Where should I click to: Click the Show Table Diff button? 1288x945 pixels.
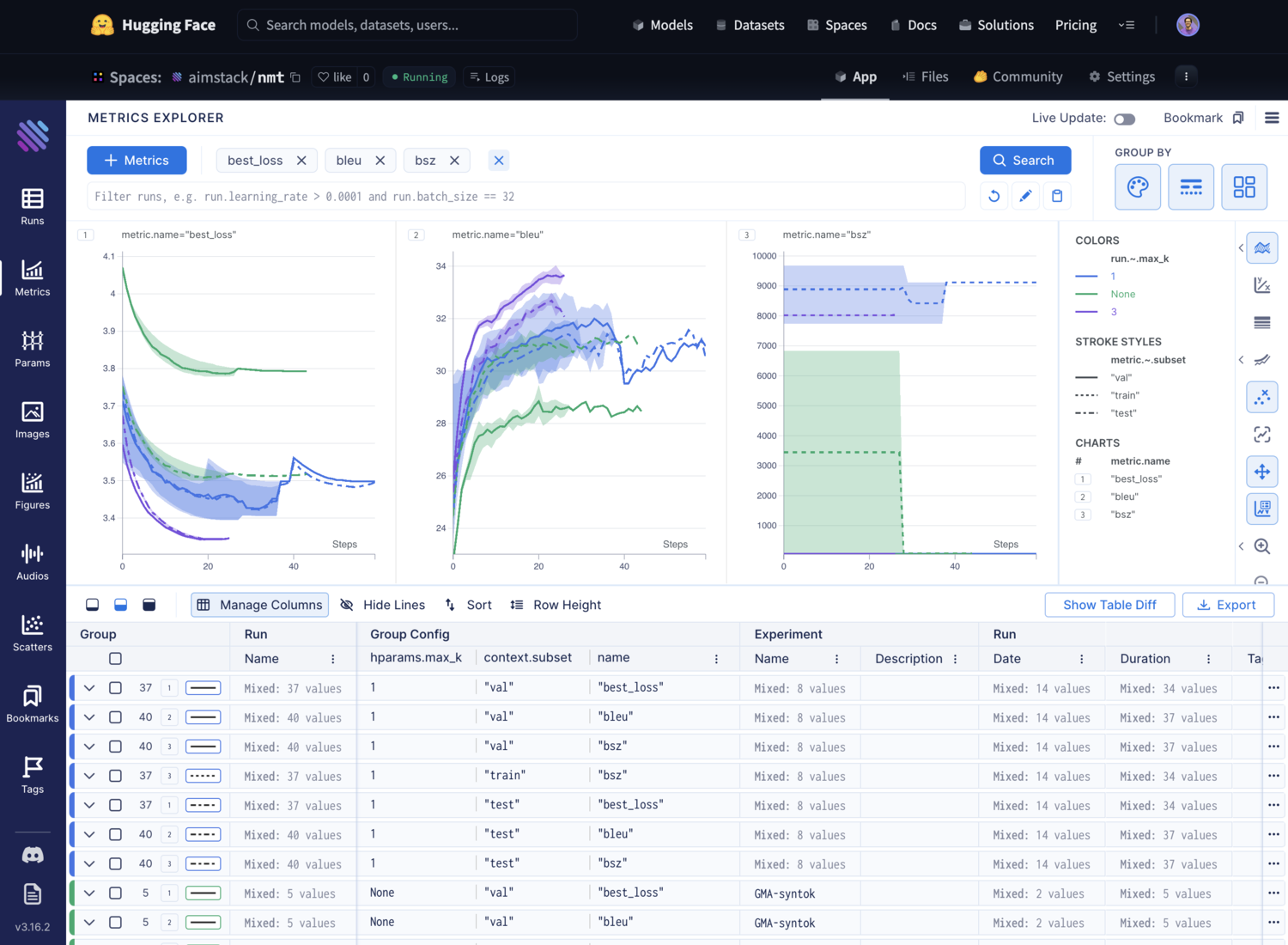pyautogui.click(x=1109, y=605)
